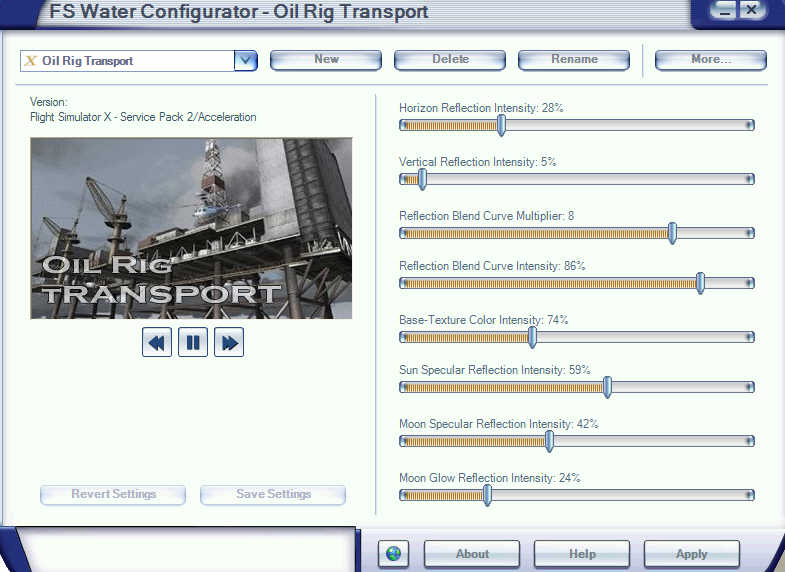Click the label 'Reflection Blend Curve Intensity: 86%'
The height and width of the screenshot is (572, 785).
click(492, 266)
